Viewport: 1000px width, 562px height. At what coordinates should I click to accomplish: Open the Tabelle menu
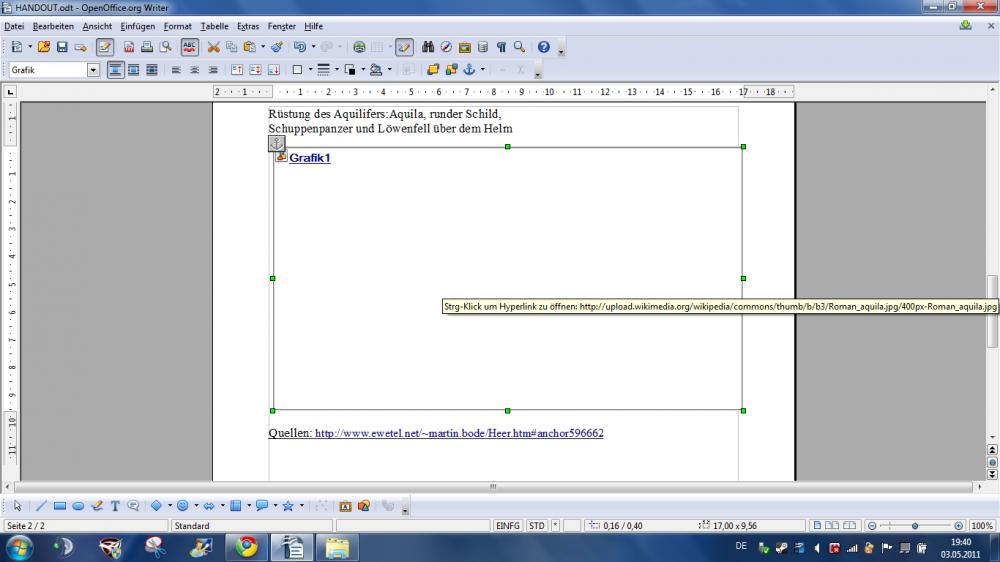click(214, 26)
